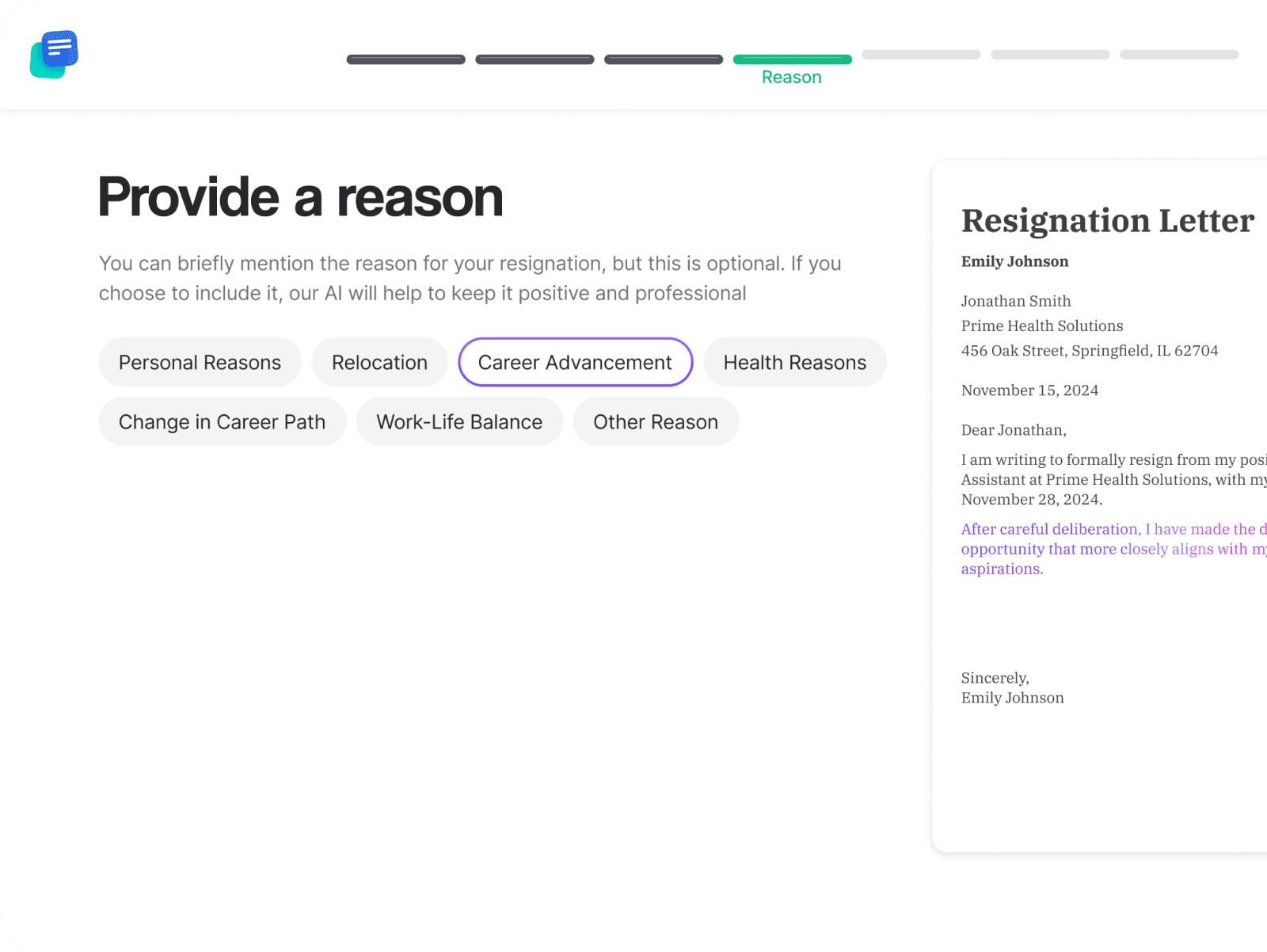This screenshot has height=952, width=1267.
Task: Toggle the Career Advancement option
Action: [575, 363]
